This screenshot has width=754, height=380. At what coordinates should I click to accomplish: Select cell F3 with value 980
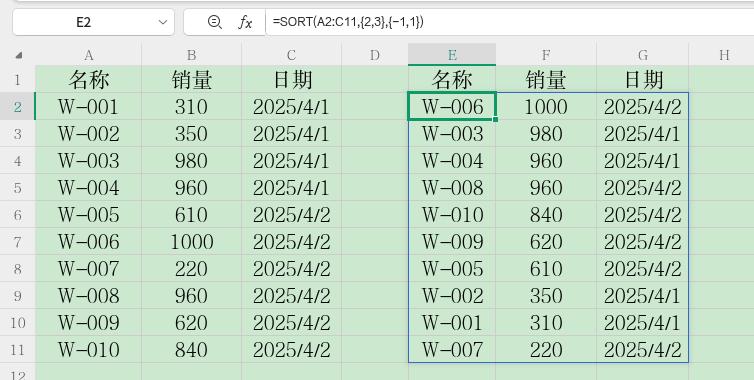point(546,133)
